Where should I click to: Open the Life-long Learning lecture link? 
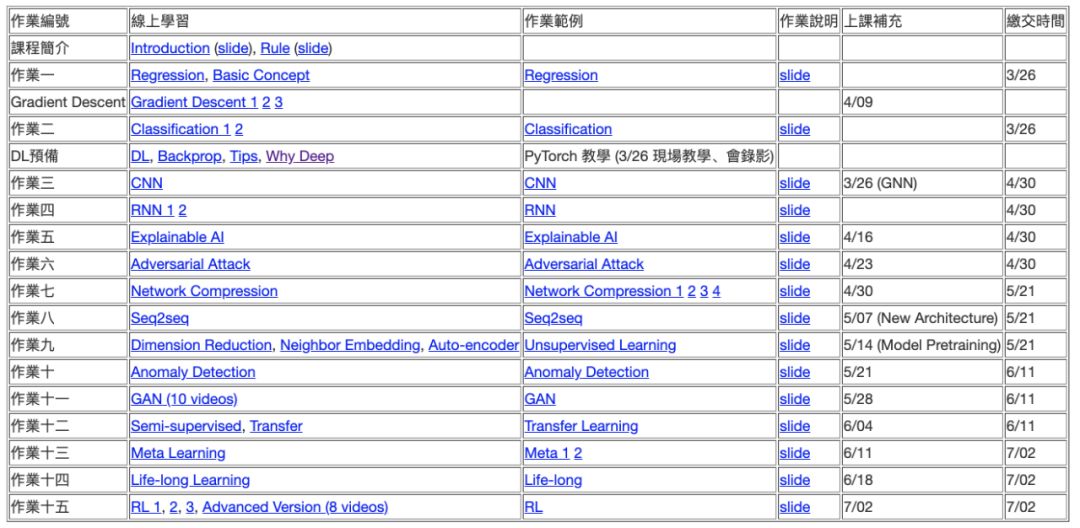pyautogui.click(x=190, y=480)
